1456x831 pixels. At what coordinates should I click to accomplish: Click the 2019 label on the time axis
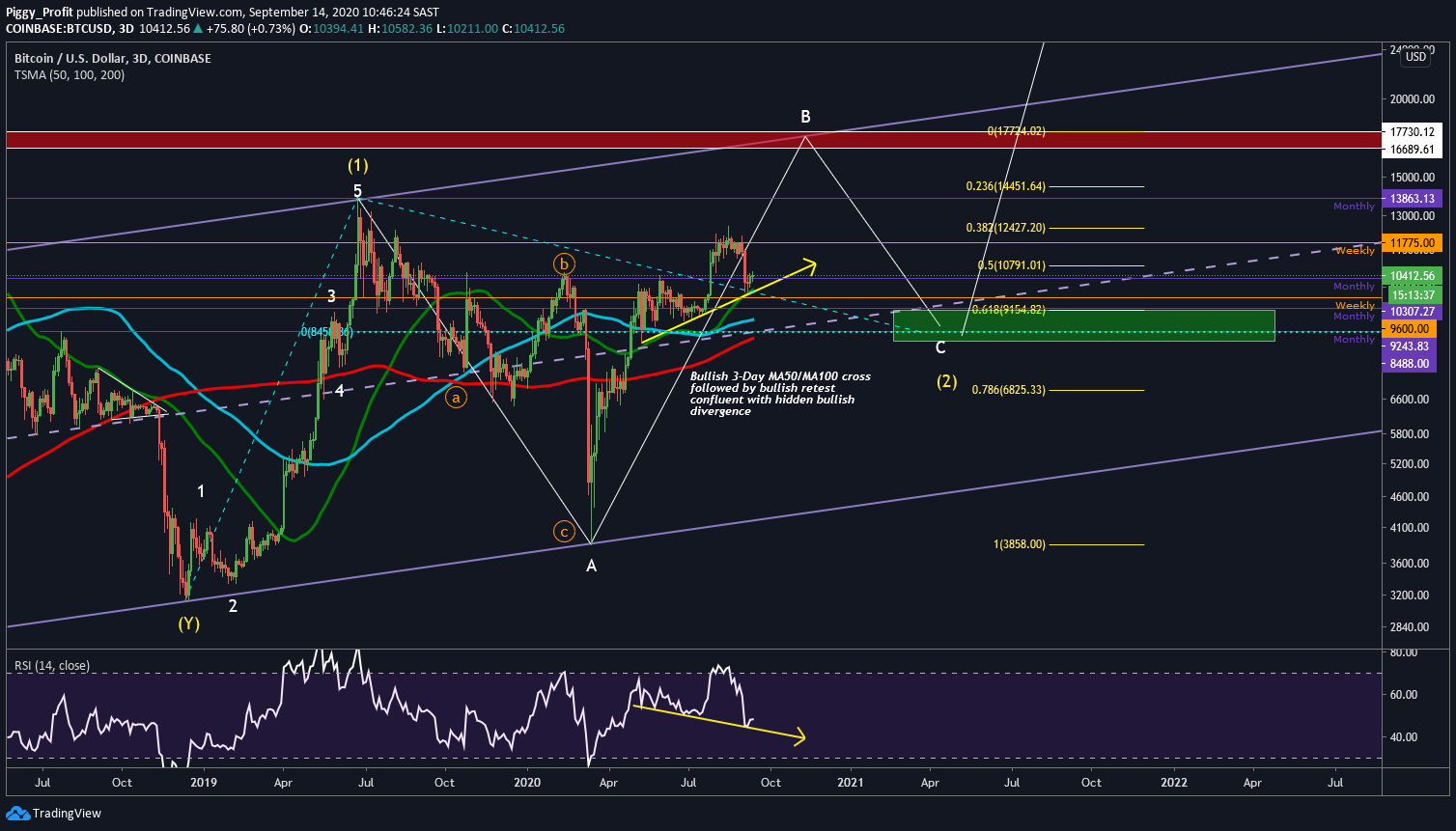203,783
